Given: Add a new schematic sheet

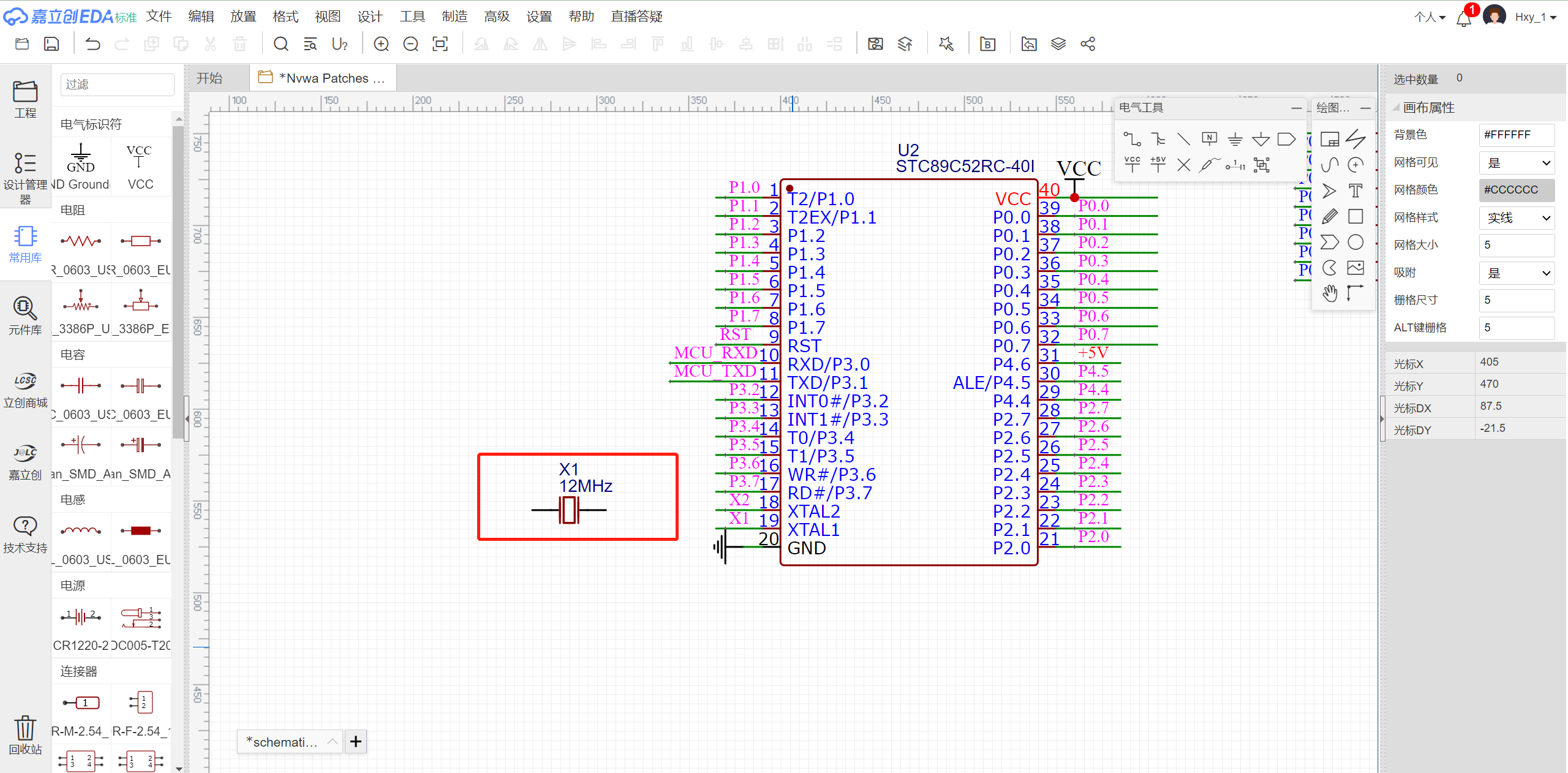Looking at the screenshot, I should coord(356,742).
